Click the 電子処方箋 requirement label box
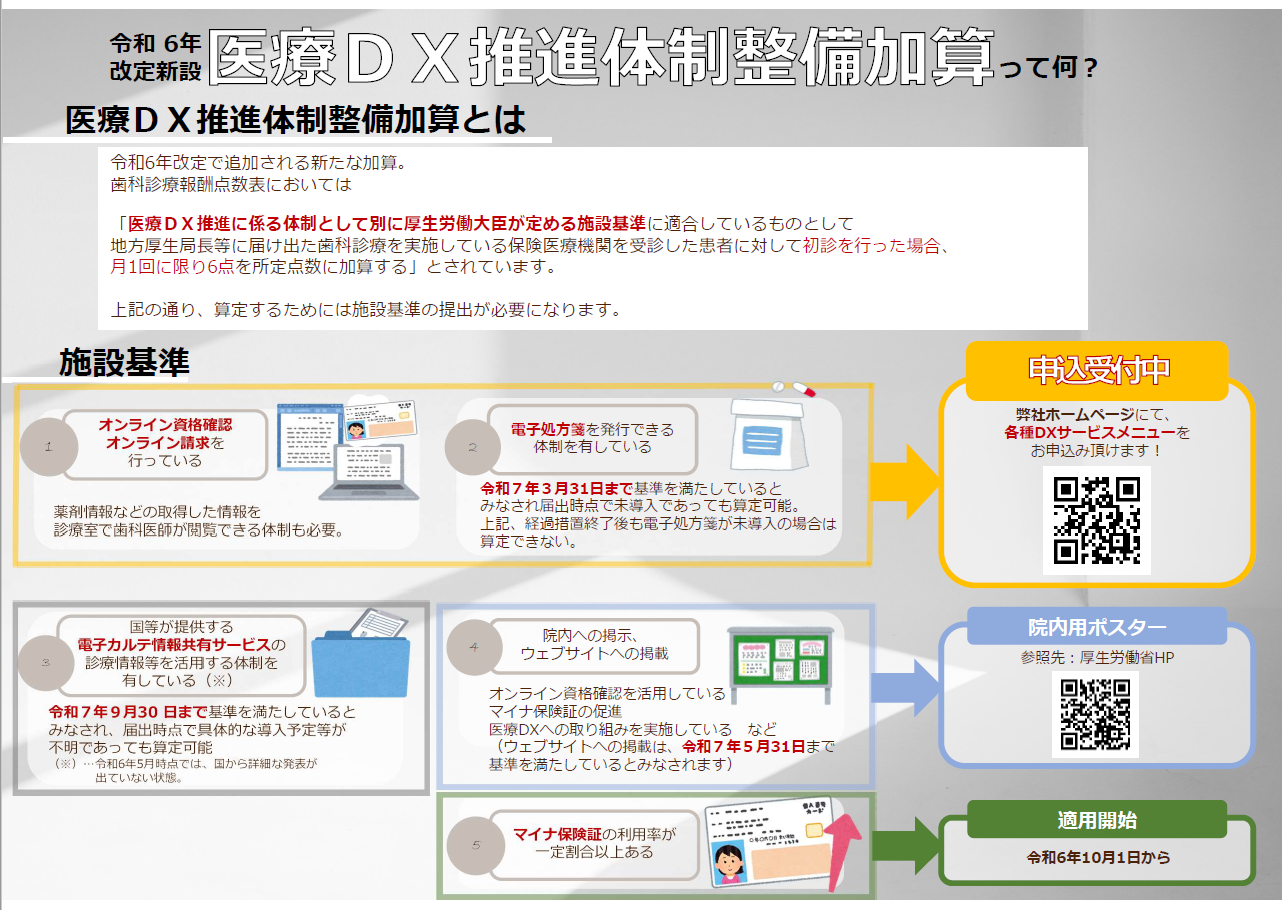Viewport: 1282px width, 910px height. click(592, 438)
